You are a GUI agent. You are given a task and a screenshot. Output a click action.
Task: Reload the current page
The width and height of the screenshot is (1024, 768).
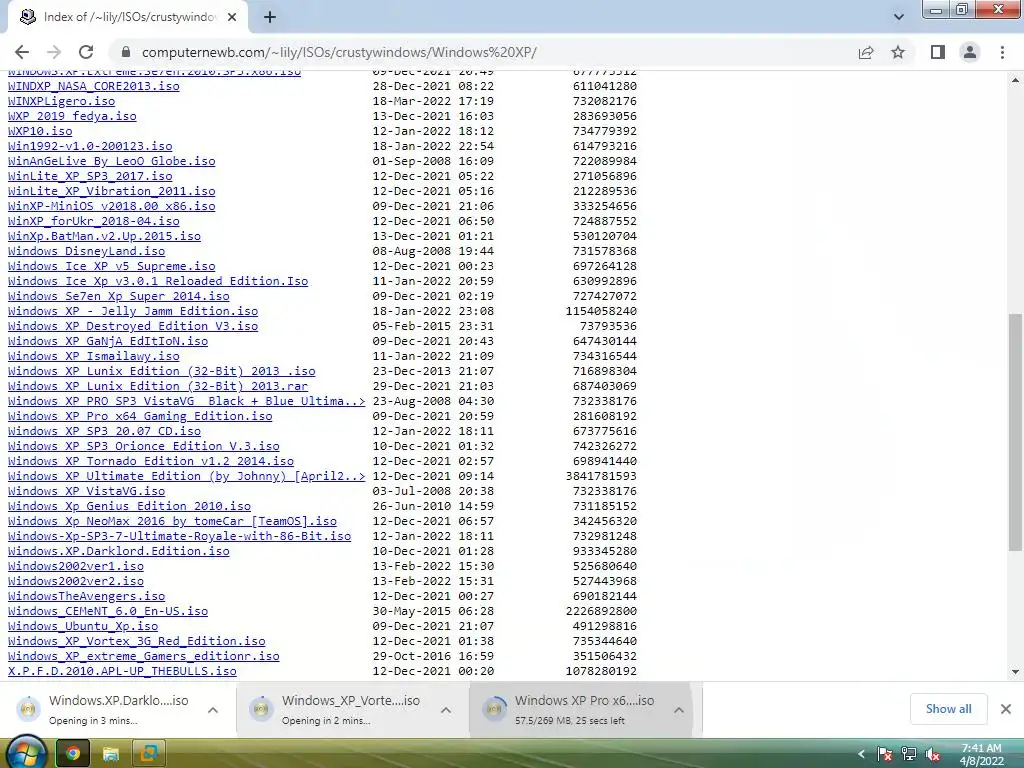(x=86, y=52)
